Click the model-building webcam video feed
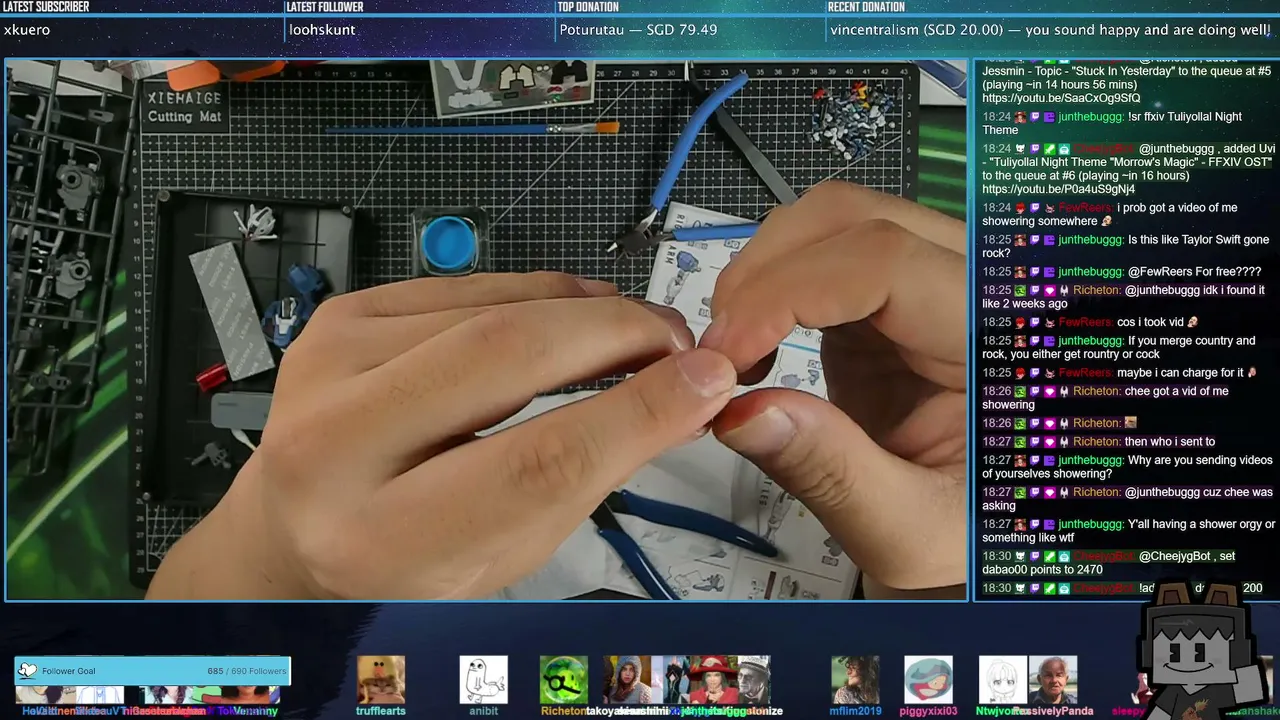 (486, 330)
